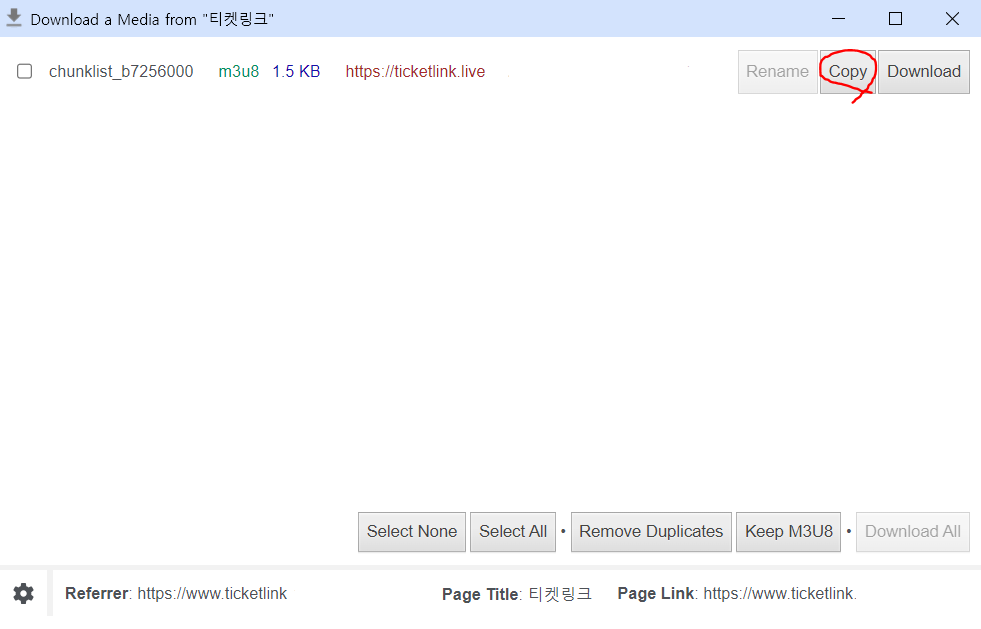Download the chunklist media file
Image resolution: width=981 pixels, height=629 pixels.
coord(923,72)
